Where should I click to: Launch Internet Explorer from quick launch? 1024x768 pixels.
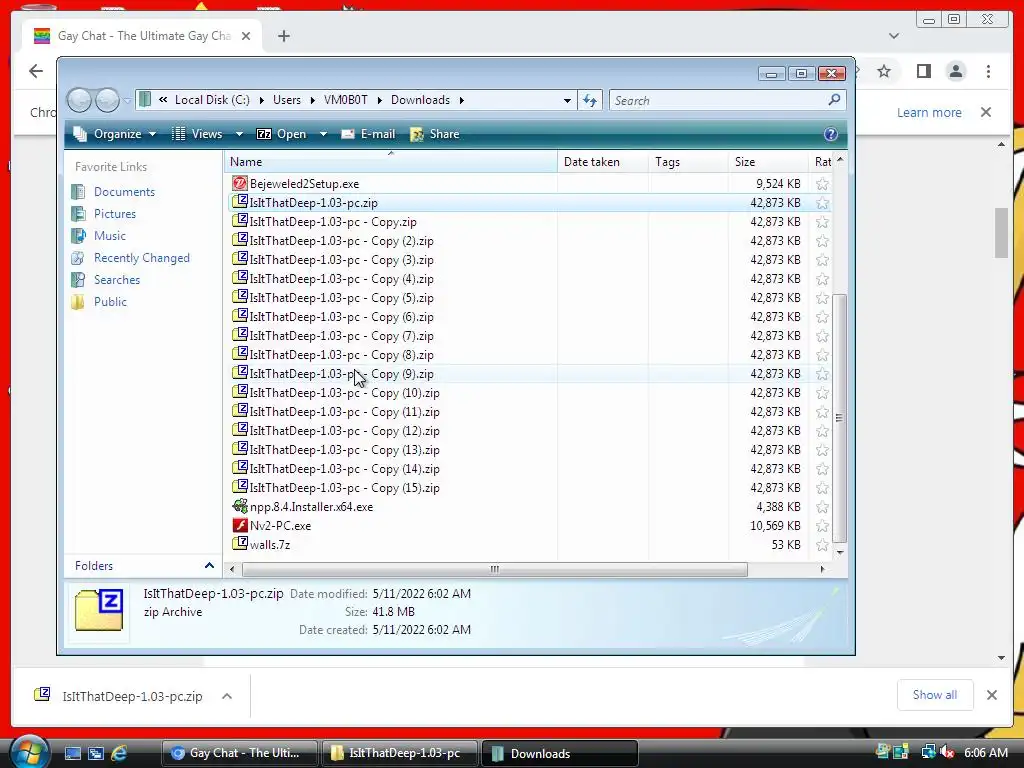click(x=119, y=753)
